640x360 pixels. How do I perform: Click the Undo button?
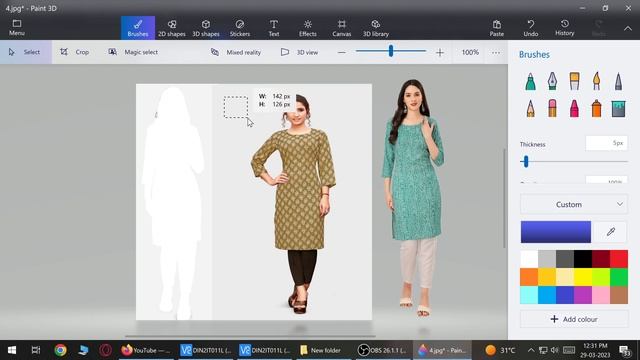click(x=531, y=28)
